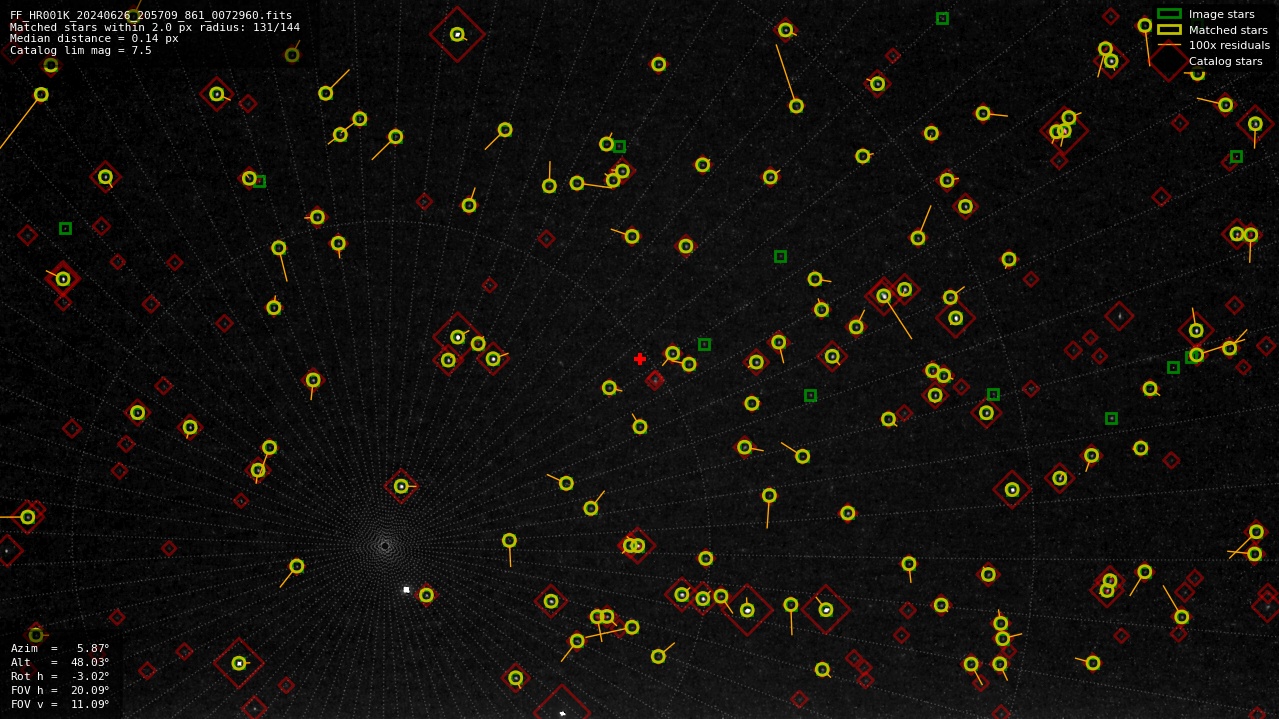Click the 'Alt = 48.03°' readout
The width and height of the screenshot is (1279, 719).
pyautogui.click(x=60, y=662)
